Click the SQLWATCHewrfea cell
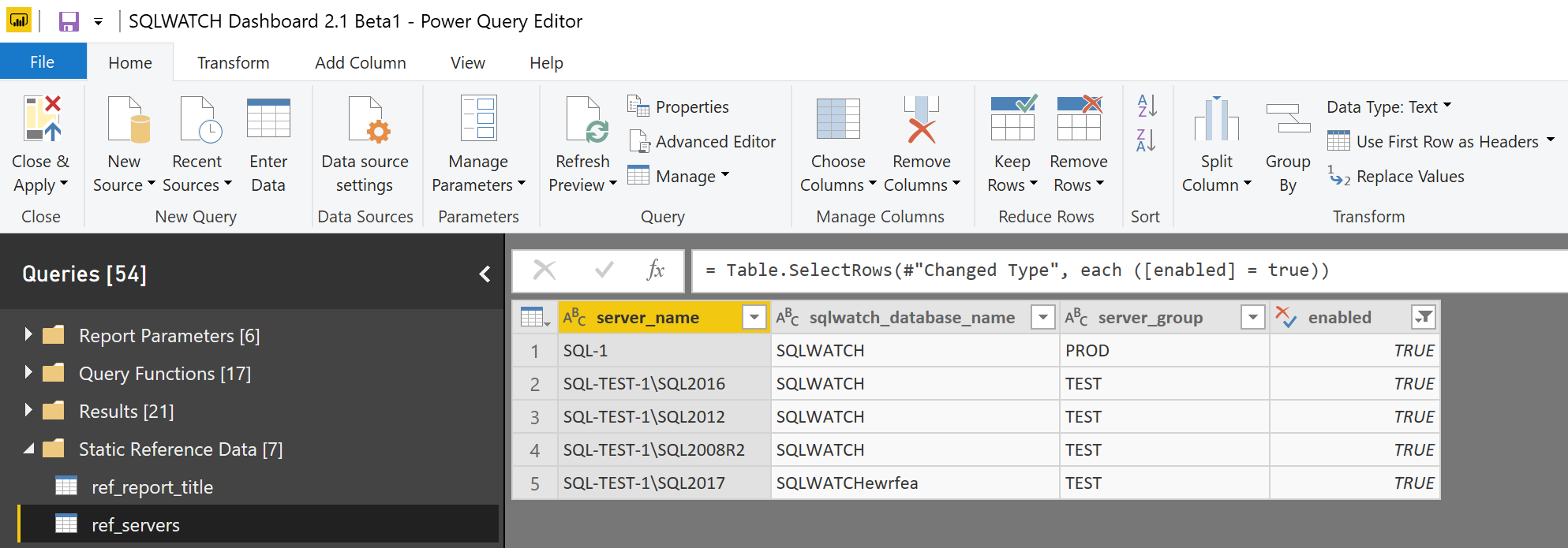The height and width of the screenshot is (548, 1568). click(x=915, y=483)
